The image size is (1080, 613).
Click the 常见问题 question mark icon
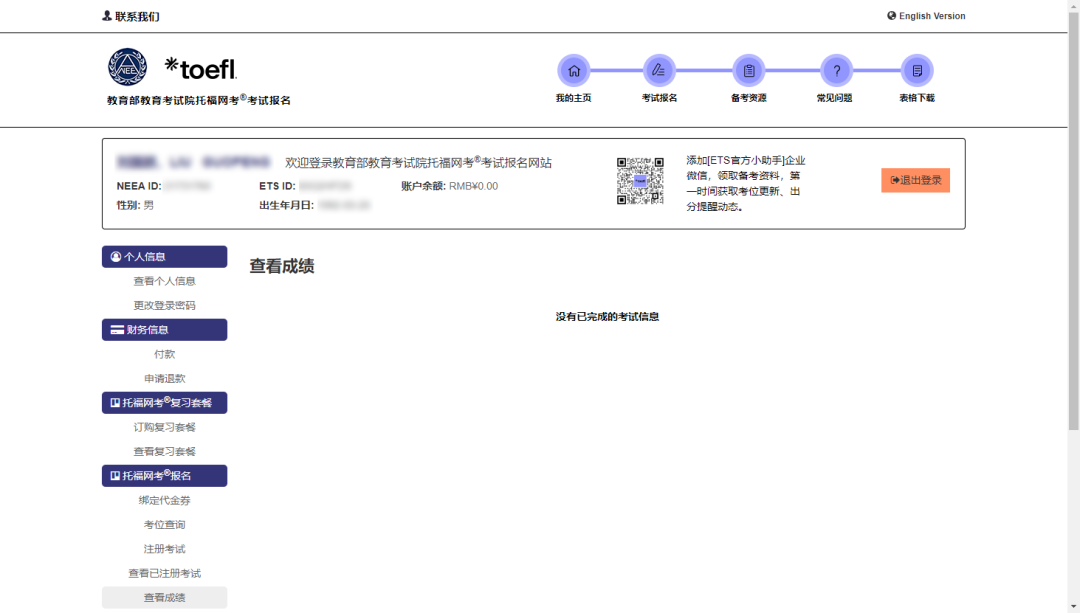(836, 72)
